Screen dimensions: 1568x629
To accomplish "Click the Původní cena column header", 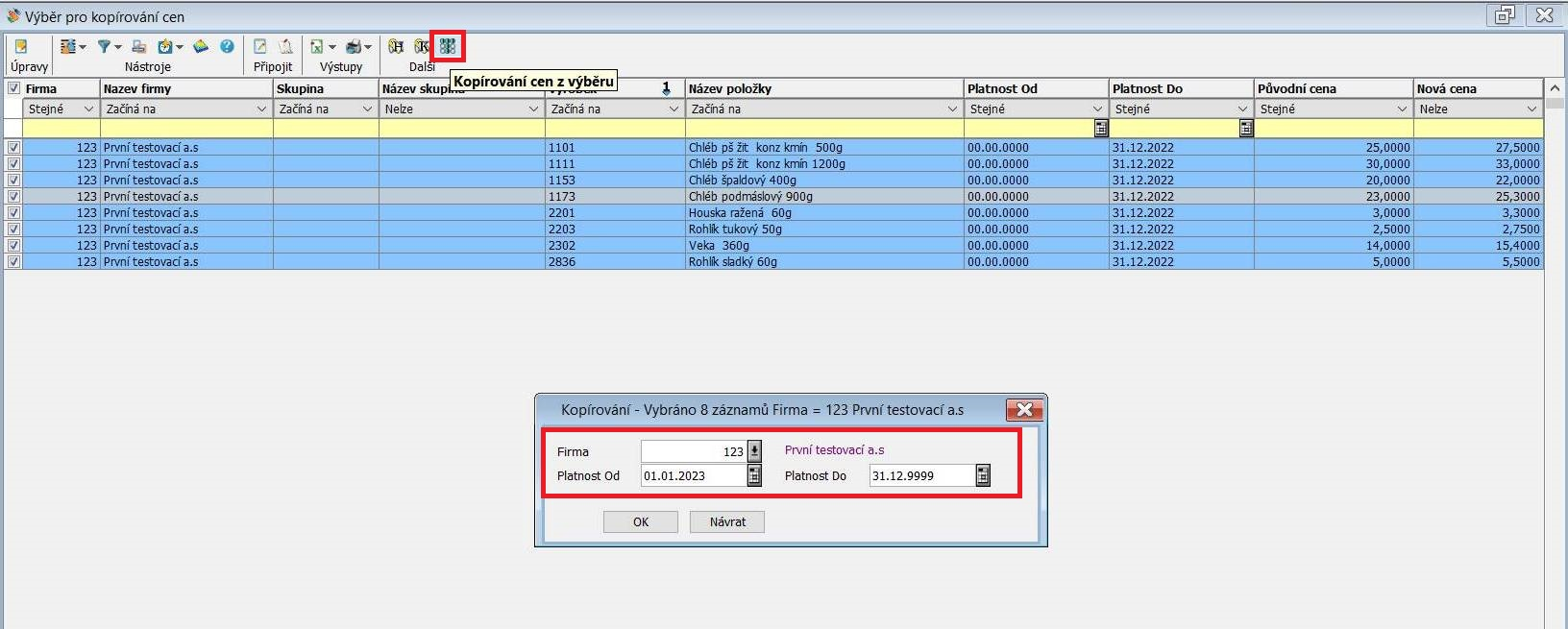I will (1332, 88).
